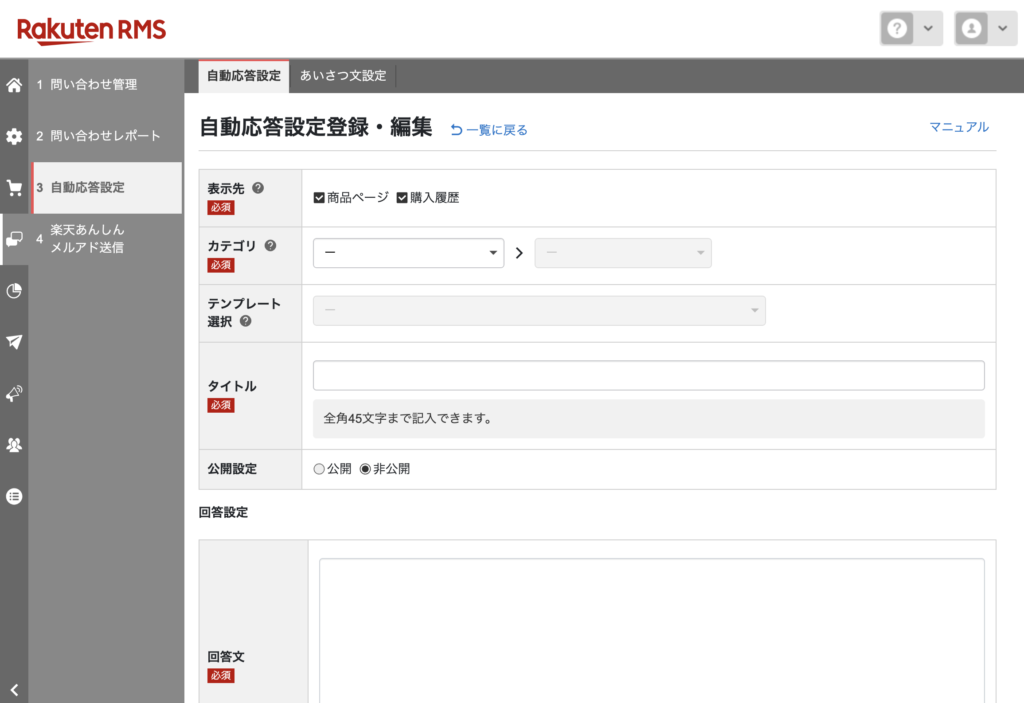Screen dimensions: 1024x703
Task: Select the chat bubbles sidebar icon
Action: 14,239
